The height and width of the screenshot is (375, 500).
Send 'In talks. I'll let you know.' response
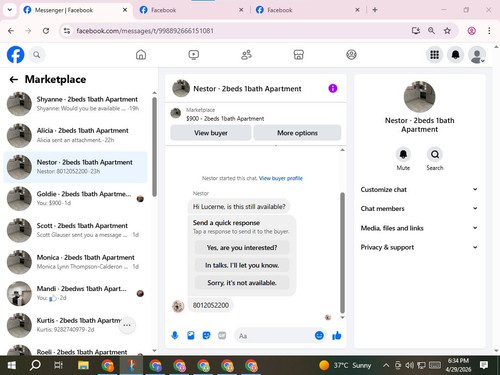(242, 265)
